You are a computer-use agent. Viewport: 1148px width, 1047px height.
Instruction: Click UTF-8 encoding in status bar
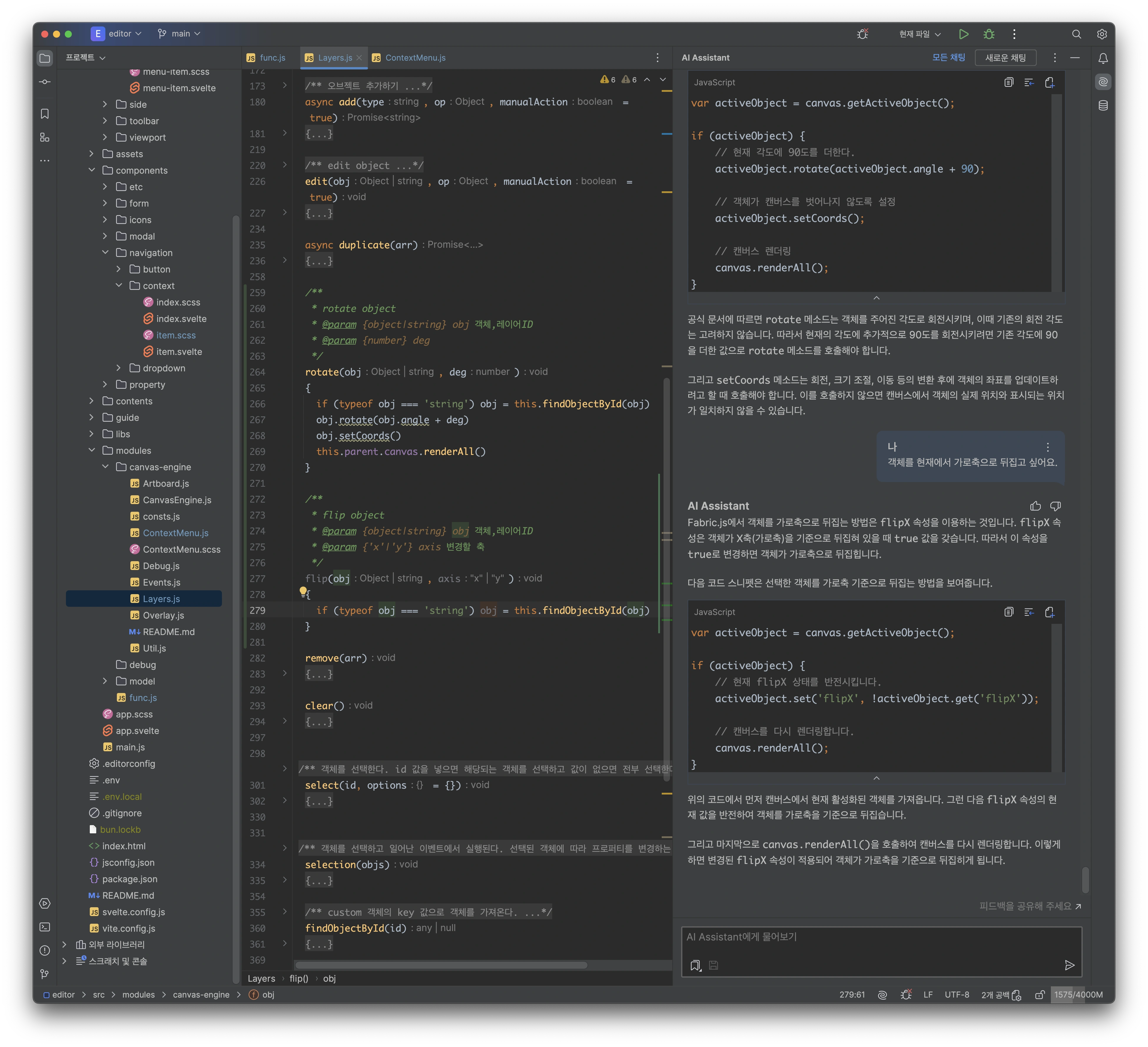[x=957, y=995]
